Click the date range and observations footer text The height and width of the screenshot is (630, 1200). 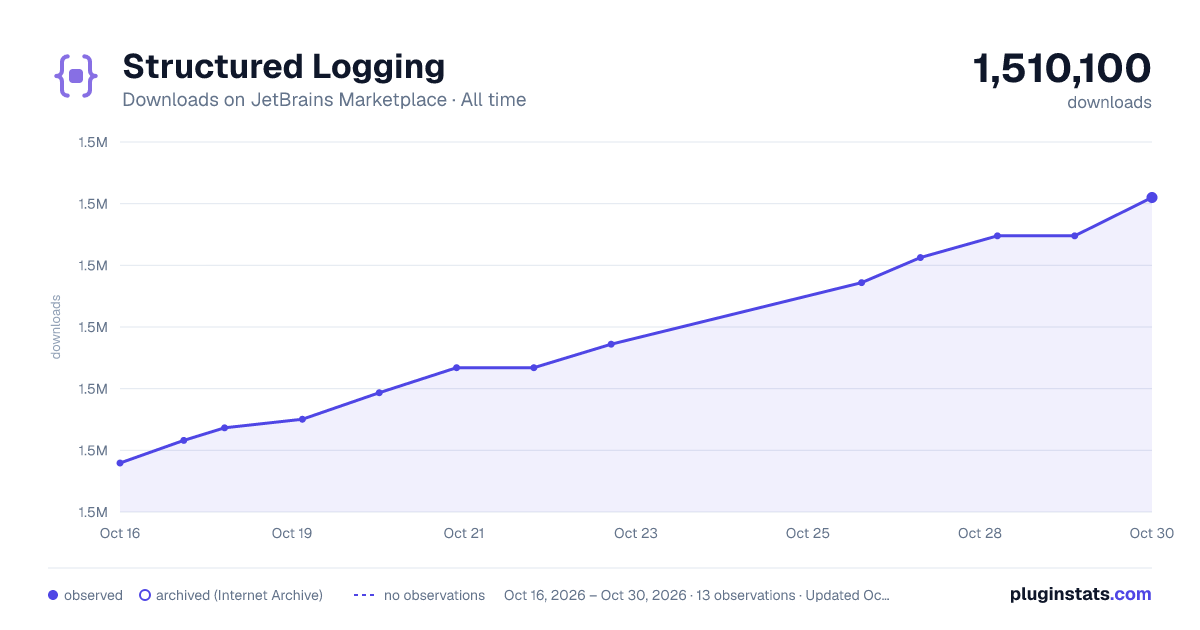[697, 595]
